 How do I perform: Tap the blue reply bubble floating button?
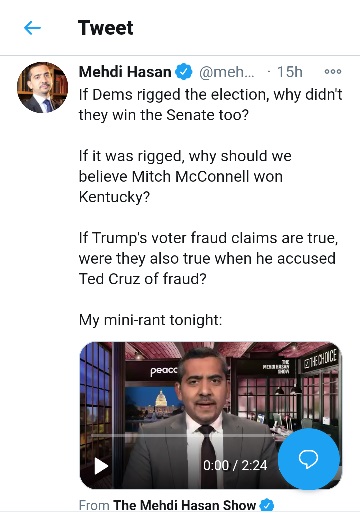pyautogui.click(x=309, y=459)
